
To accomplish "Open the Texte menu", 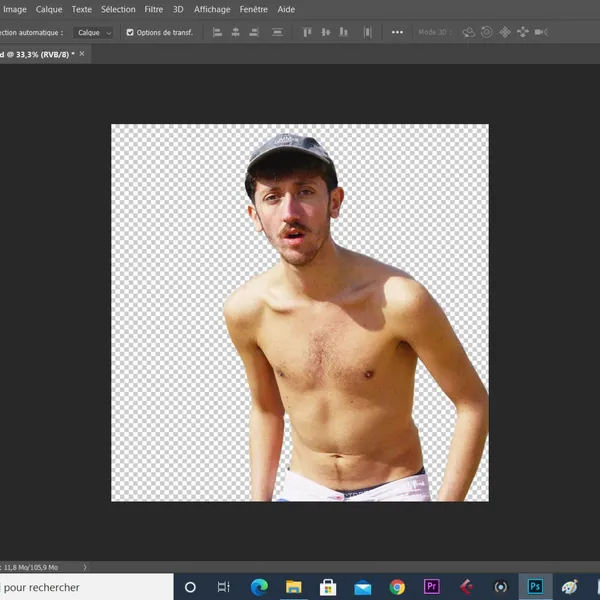I will tap(82, 9).
